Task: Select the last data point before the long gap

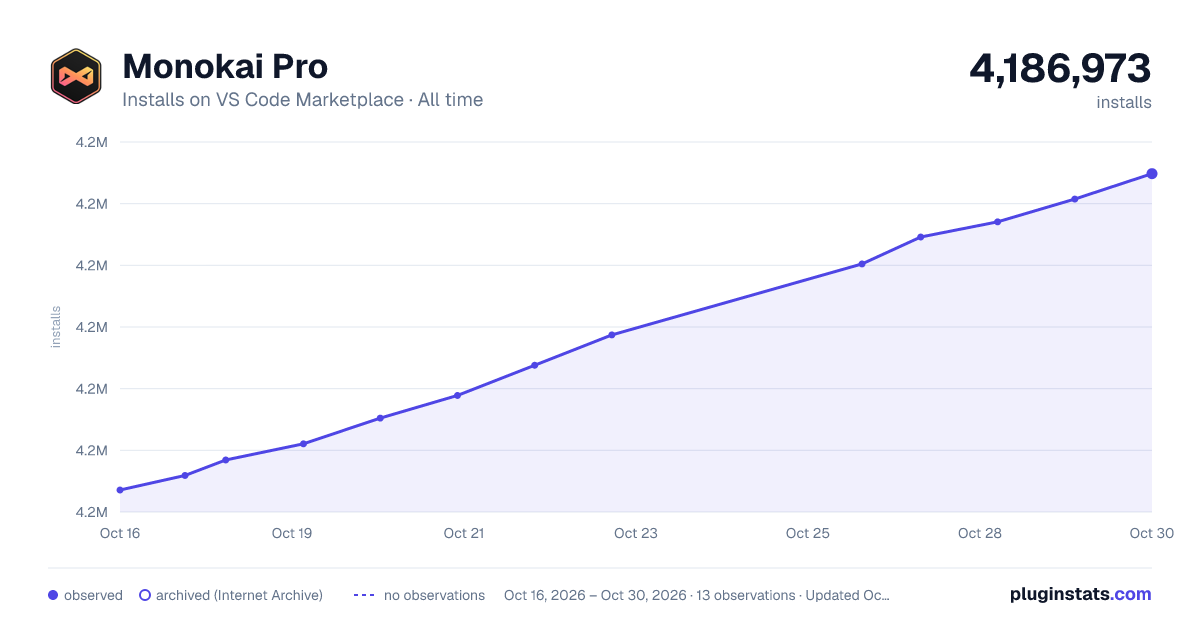Action: tap(612, 335)
